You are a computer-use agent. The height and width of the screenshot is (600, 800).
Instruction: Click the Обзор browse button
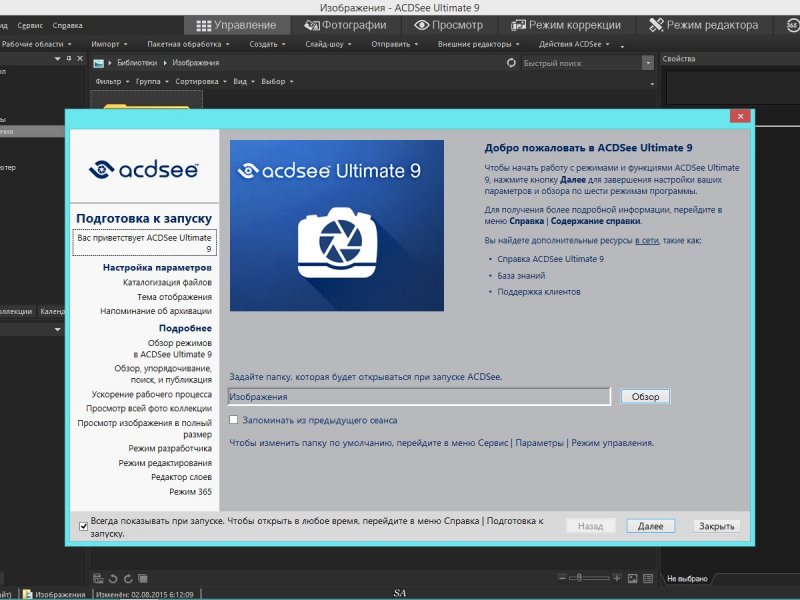(645, 396)
